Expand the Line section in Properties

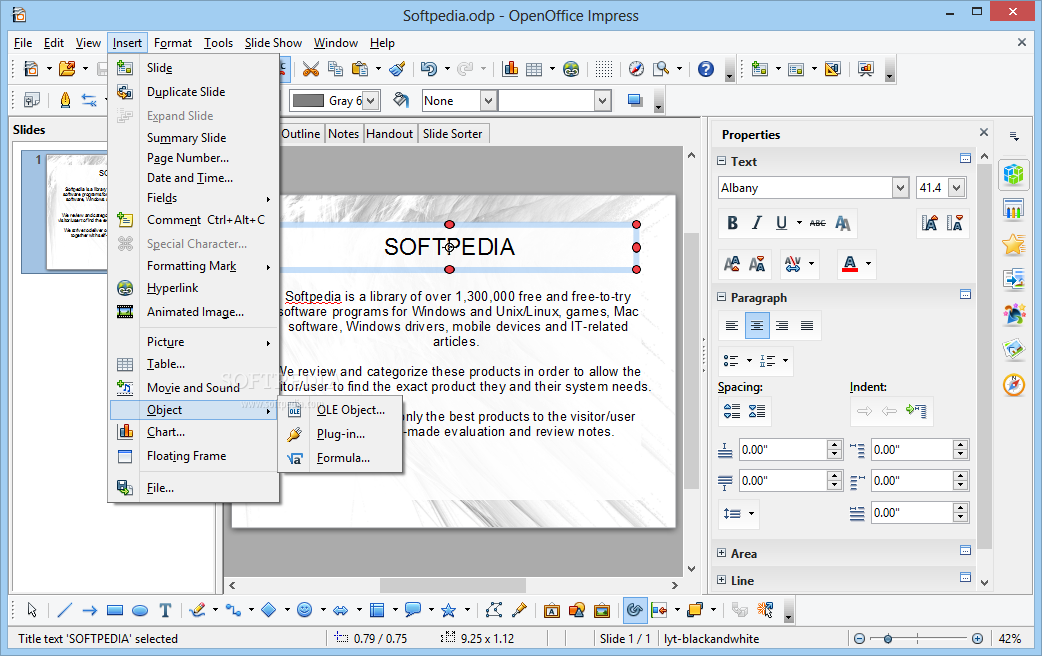point(722,580)
